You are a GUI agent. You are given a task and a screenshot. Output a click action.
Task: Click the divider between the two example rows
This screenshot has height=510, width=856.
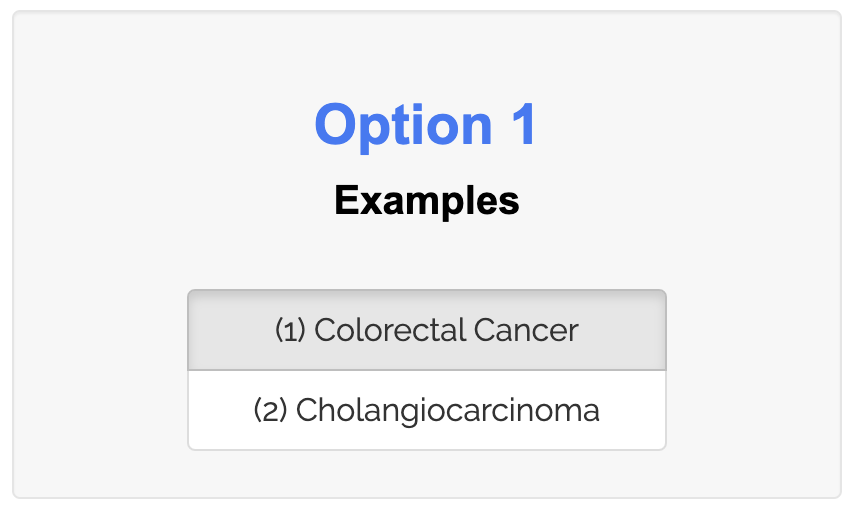[x=427, y=370]
